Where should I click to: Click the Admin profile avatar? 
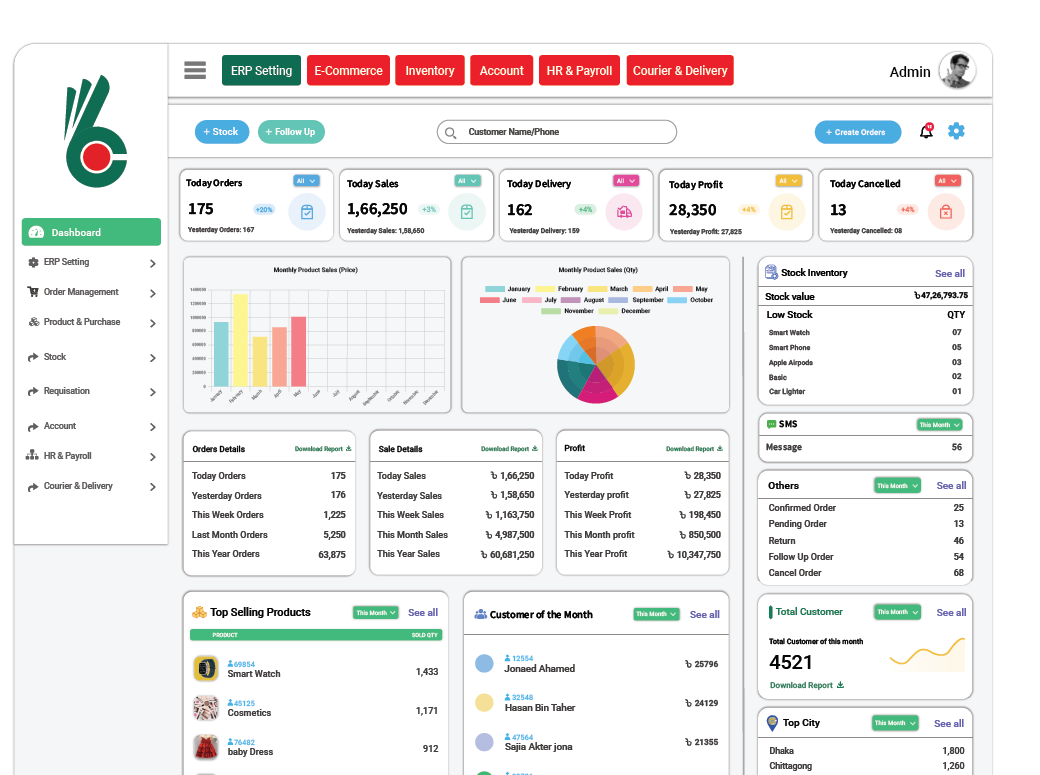957,71
